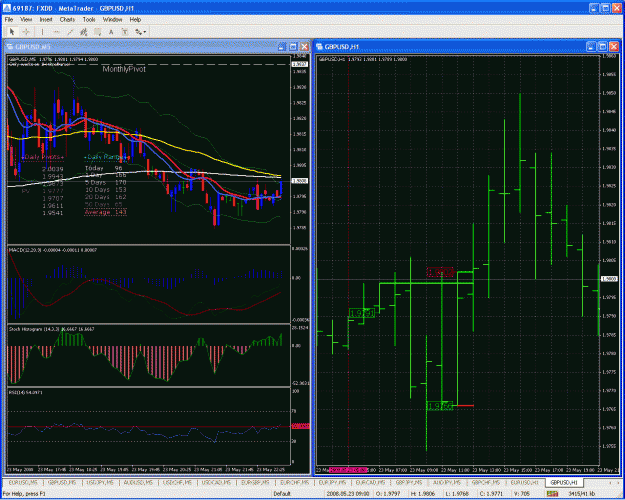Switch to GBPCHF,M5 chart tab
The height and width of the screenshot is (500, 625).
pyautogui.click(x=485, y=483)
